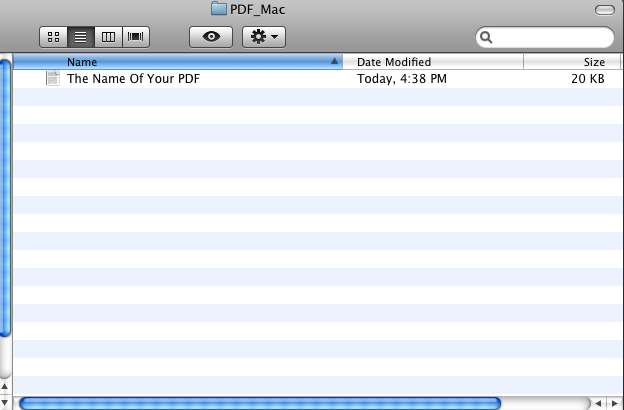Open Quick Look eye button
Image resolution: width=624 pixels, height=410 pixels.
click(x=211, y=37)
